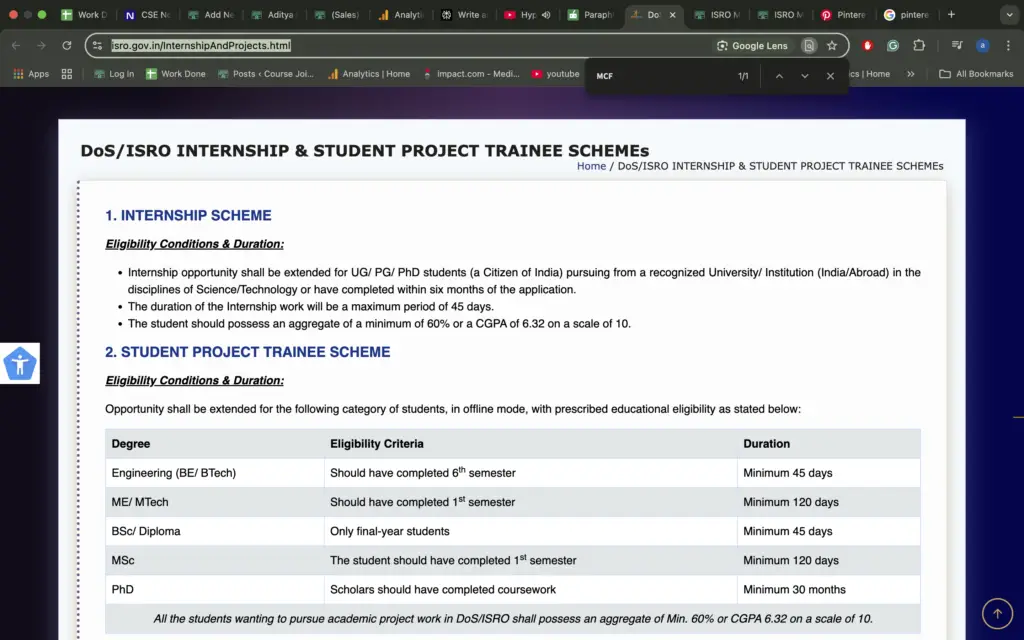
Task: Switch to the (Sales) tab
Action: (x=338, y=14)
